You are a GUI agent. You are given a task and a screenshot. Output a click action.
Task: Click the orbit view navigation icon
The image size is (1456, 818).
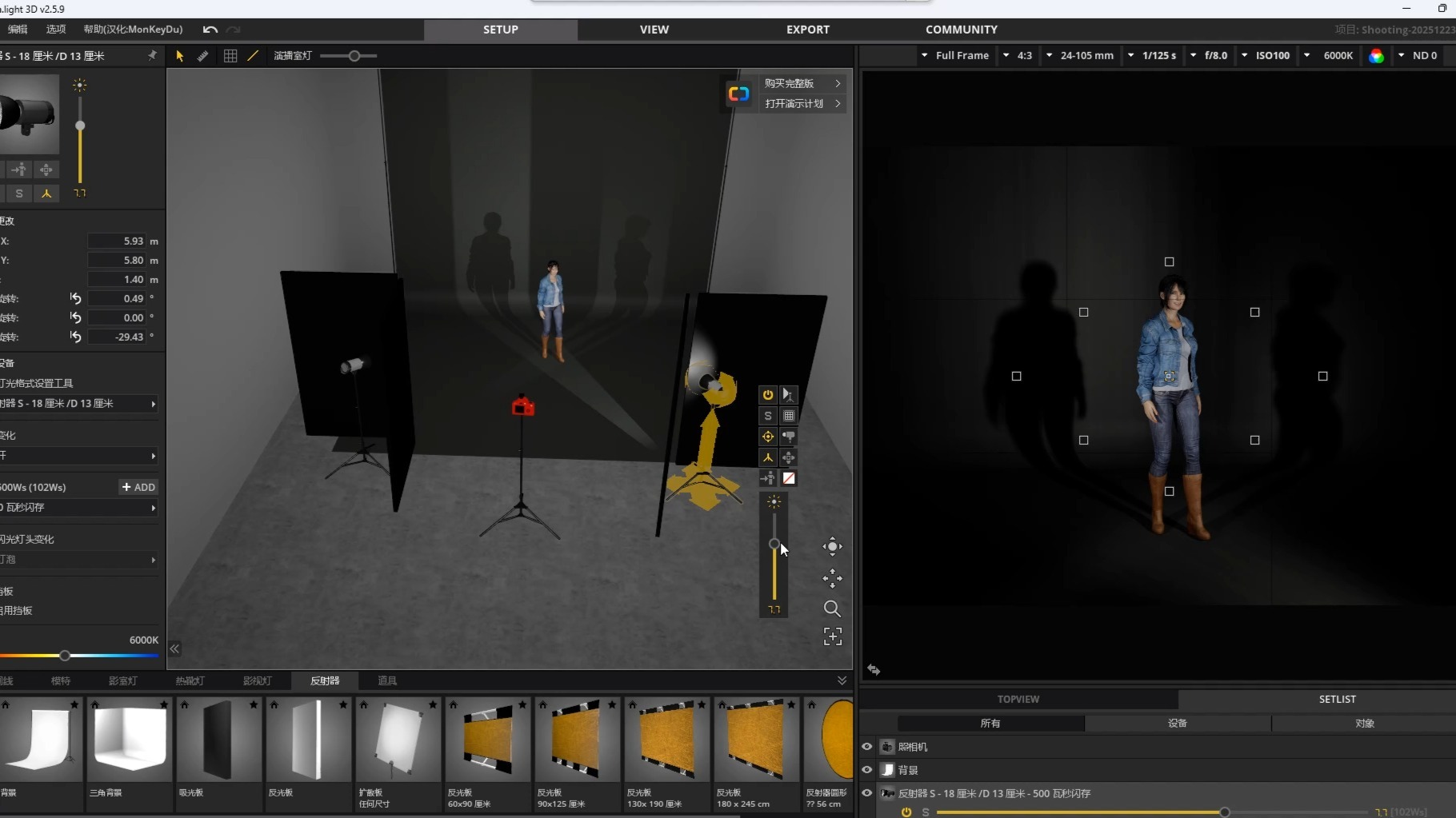(x=832, y=547)
